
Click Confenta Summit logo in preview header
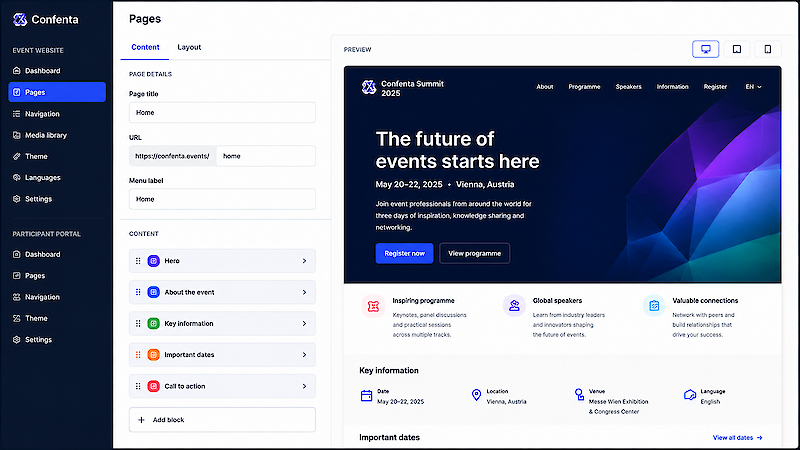click(x=369, y=88)
